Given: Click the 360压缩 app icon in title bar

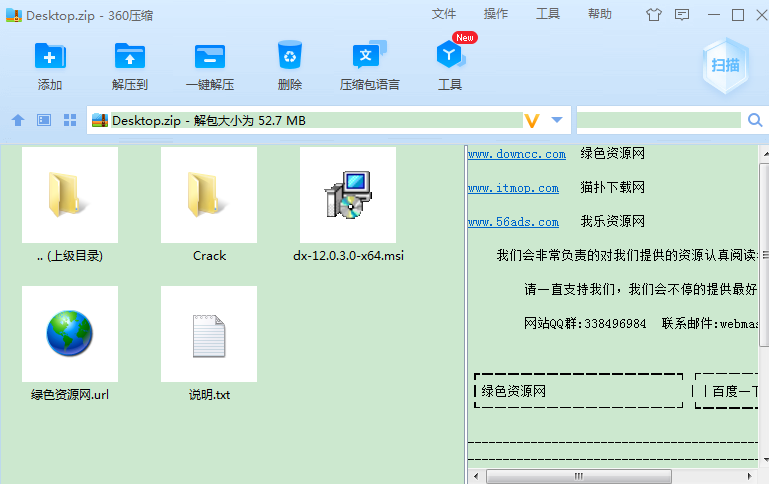Looking at the screenshot, I should 14,15.
